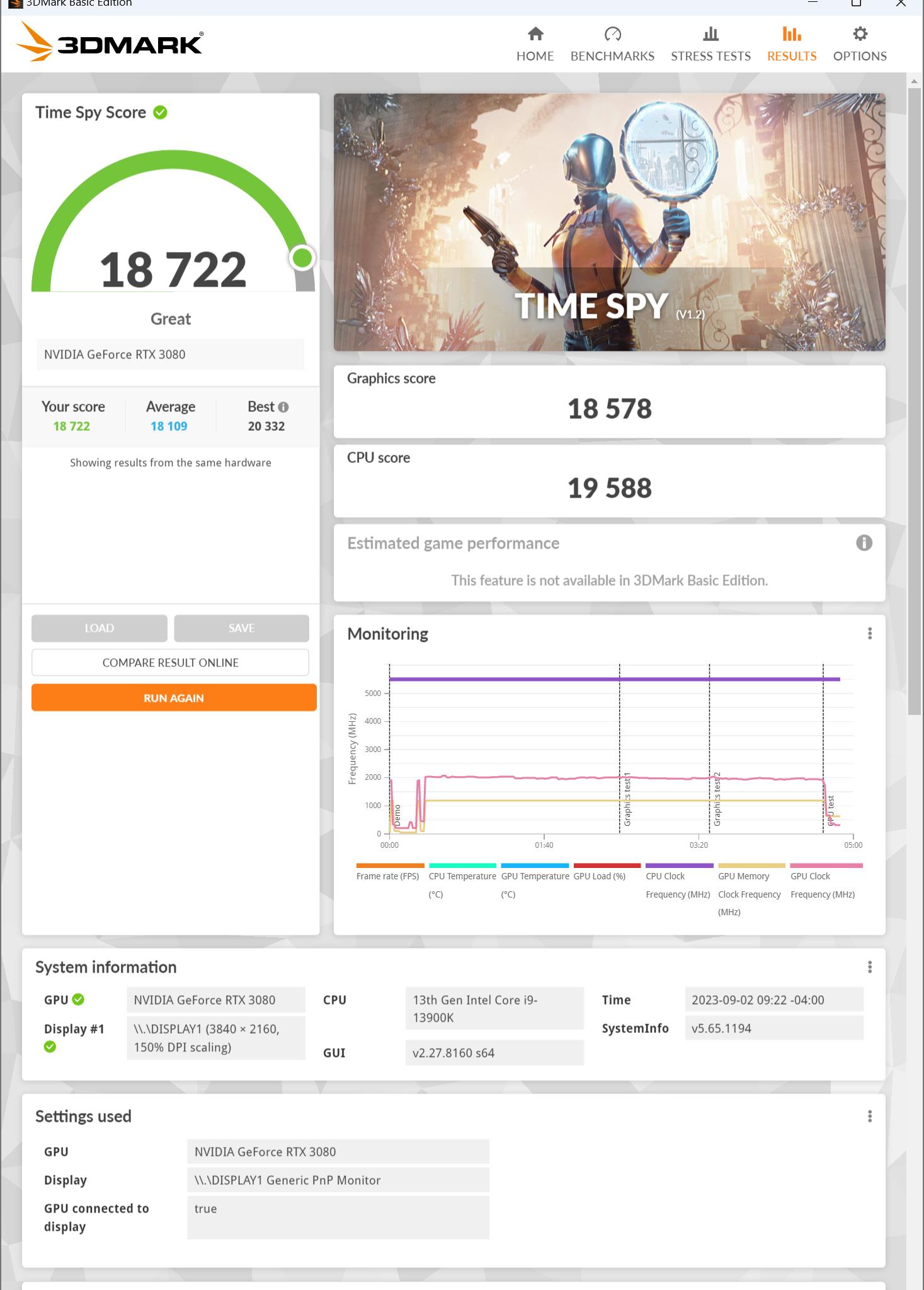
Task: Click the SAVE button
Action: pos(242,628)
